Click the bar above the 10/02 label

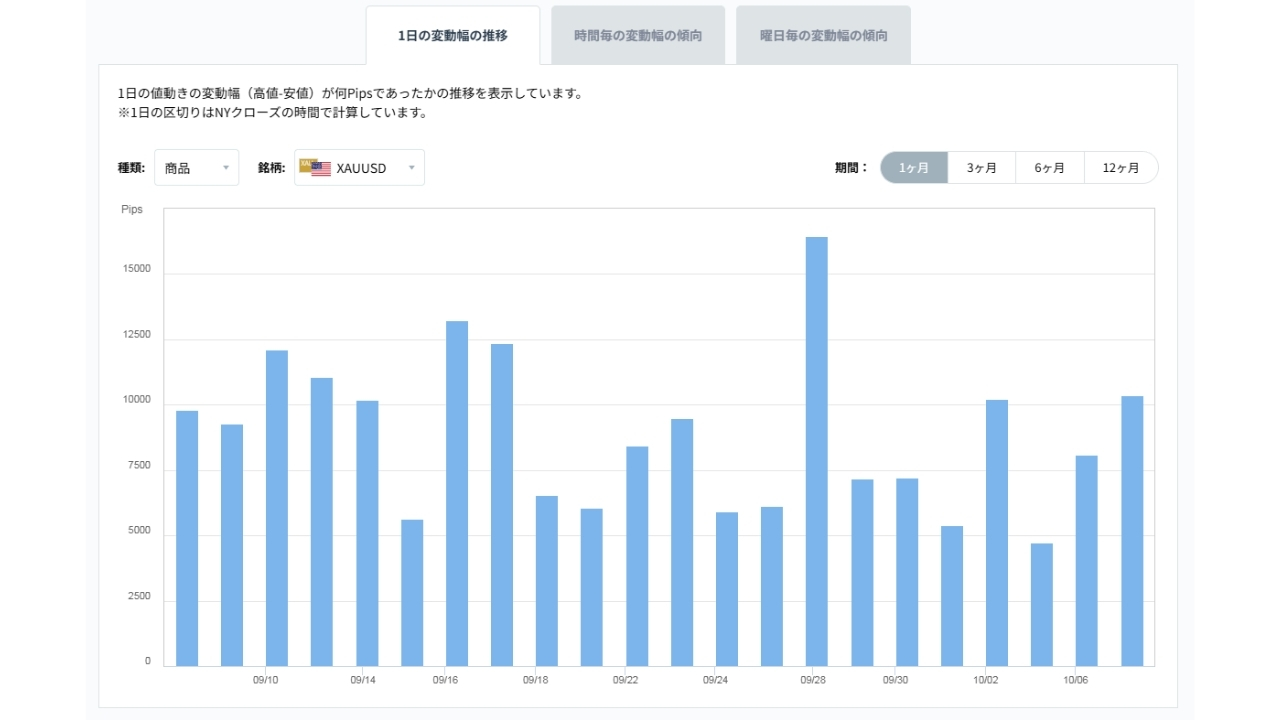pyautogui.click(x=997, y=533)
